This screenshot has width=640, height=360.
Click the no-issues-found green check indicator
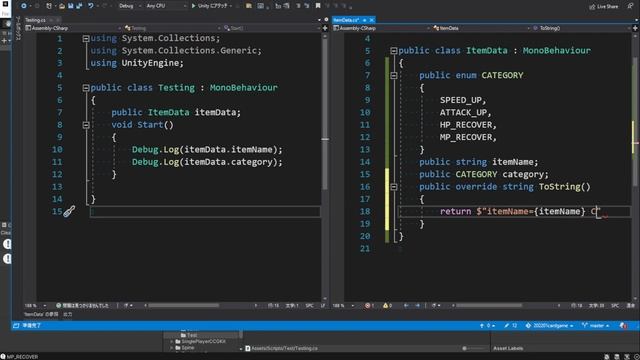tap(82, 305)
